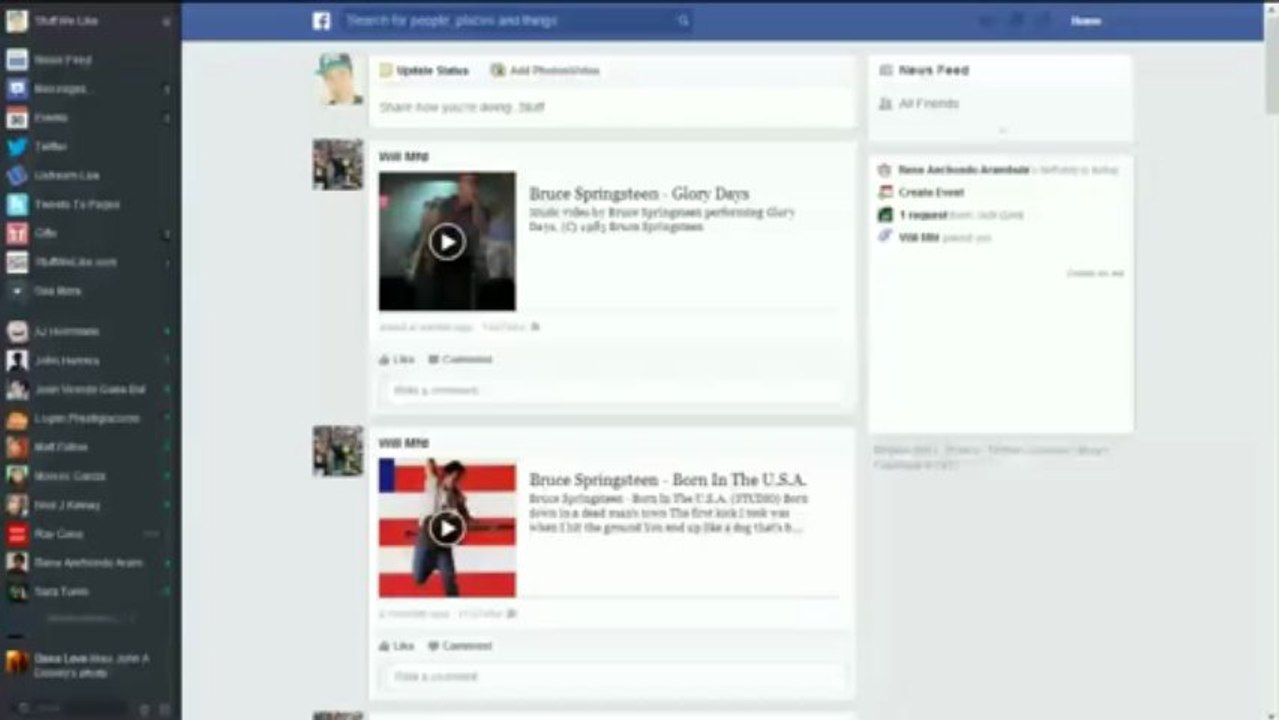Click the Create Event link
The height and width of the screenshot is (720, 1279).
pos(931,192)
